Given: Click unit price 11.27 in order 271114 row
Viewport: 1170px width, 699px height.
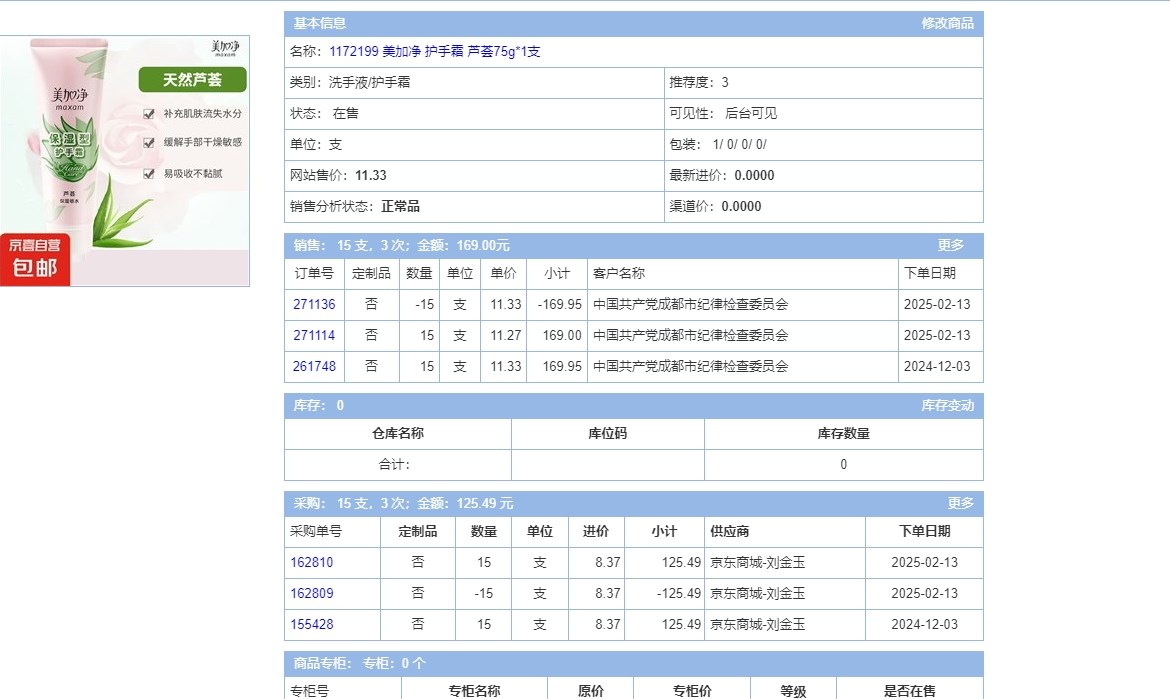Looking at the screenshot, I should [506, 336].
